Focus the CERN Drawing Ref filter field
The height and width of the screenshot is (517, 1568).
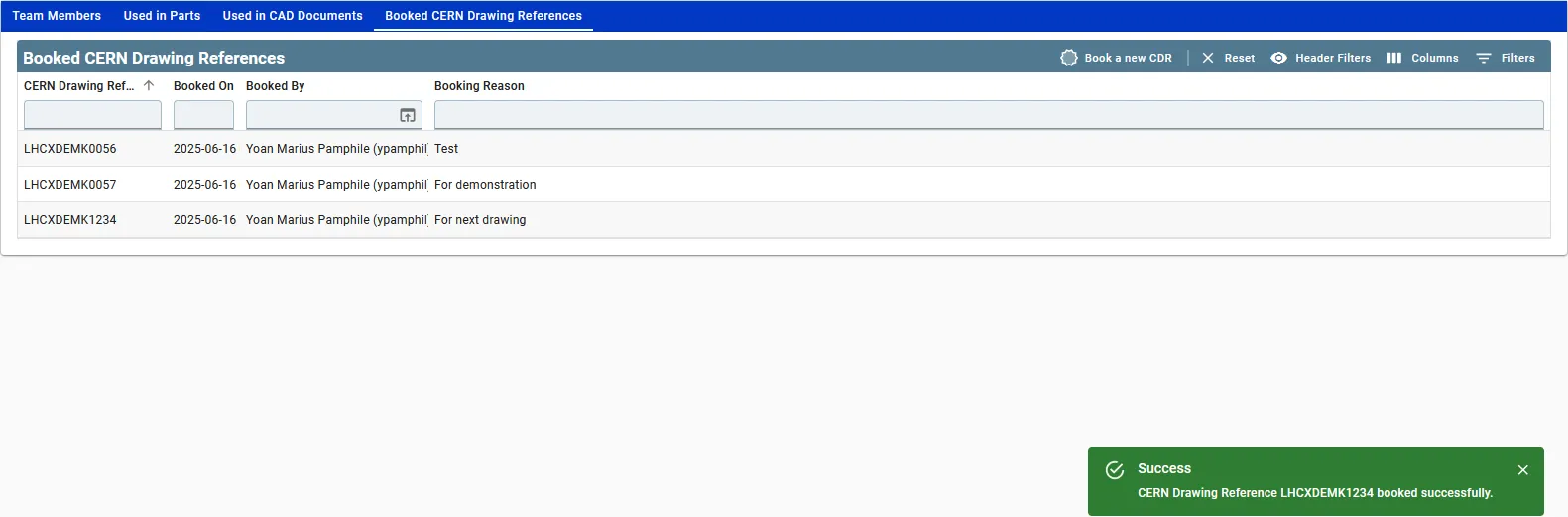coord(92,115)
